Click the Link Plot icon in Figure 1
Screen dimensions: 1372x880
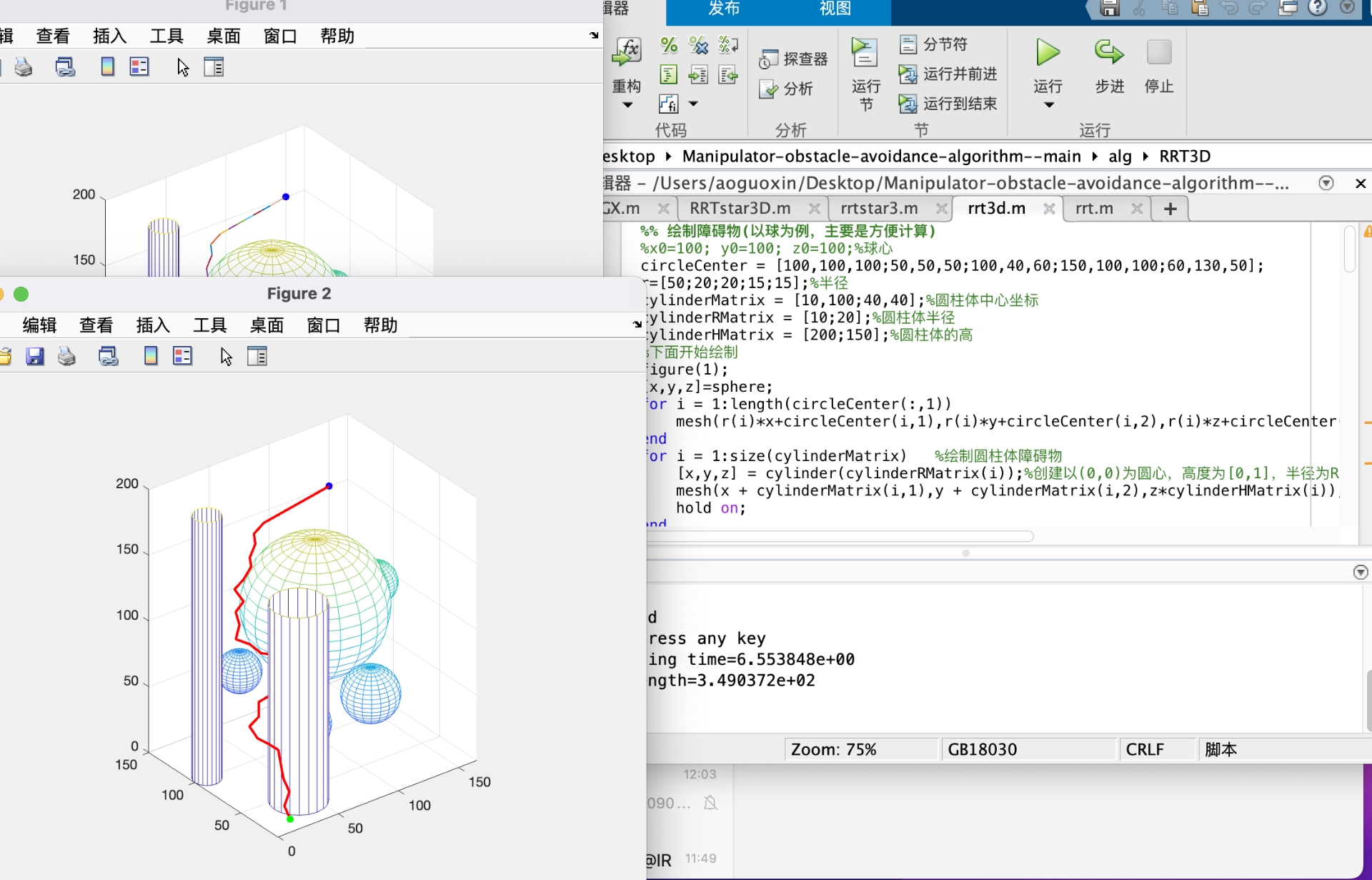click(66, 67)
